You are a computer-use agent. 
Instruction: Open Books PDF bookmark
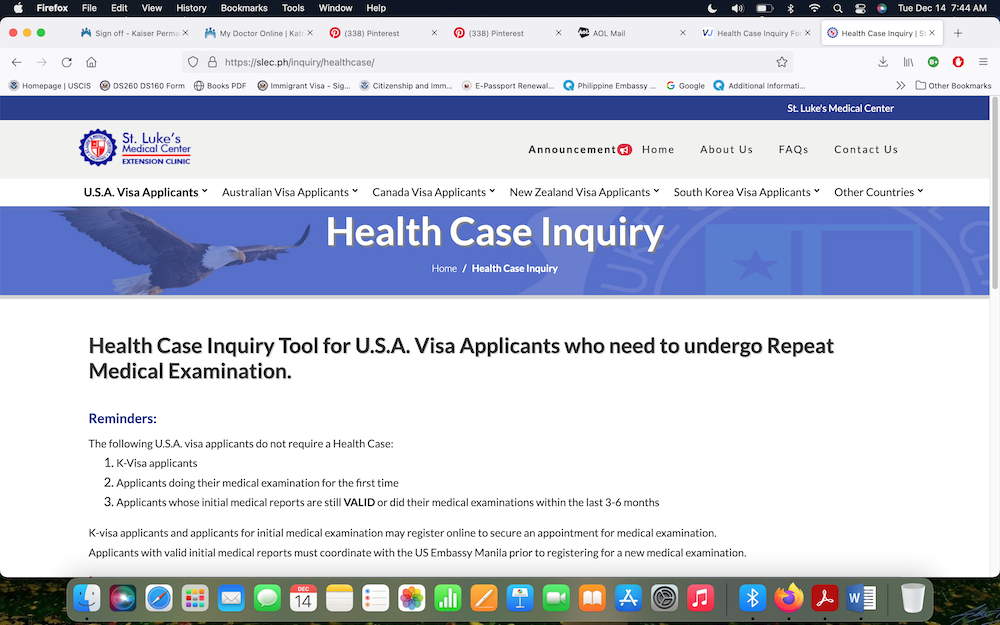point(220,85)
